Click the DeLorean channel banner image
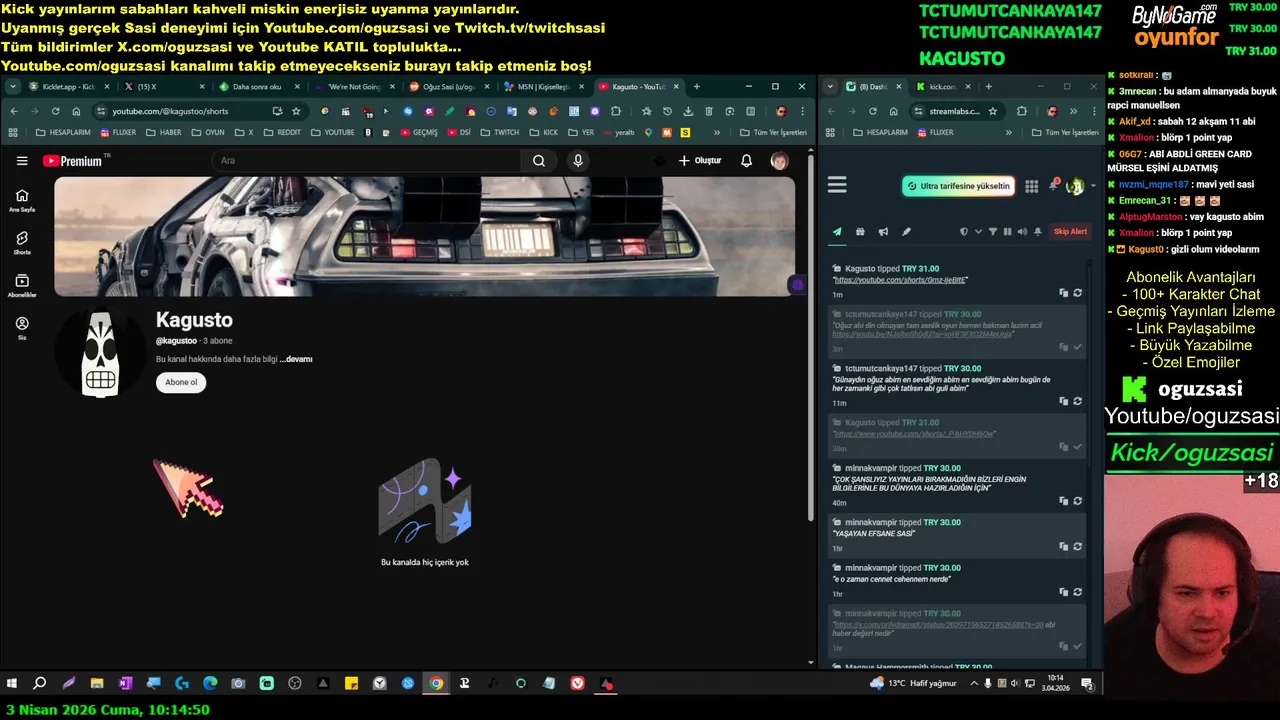This screenshot has width=1280, height=720. [x=424, y=237]
